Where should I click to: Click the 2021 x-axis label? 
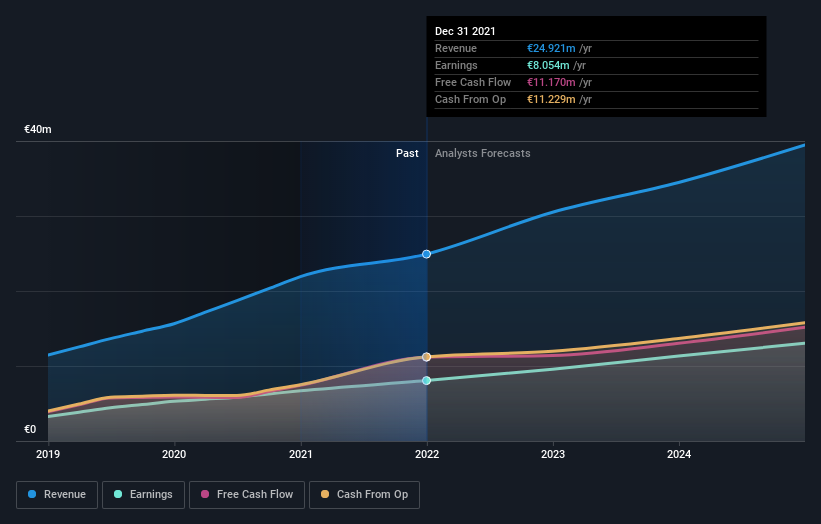point(301,454)
